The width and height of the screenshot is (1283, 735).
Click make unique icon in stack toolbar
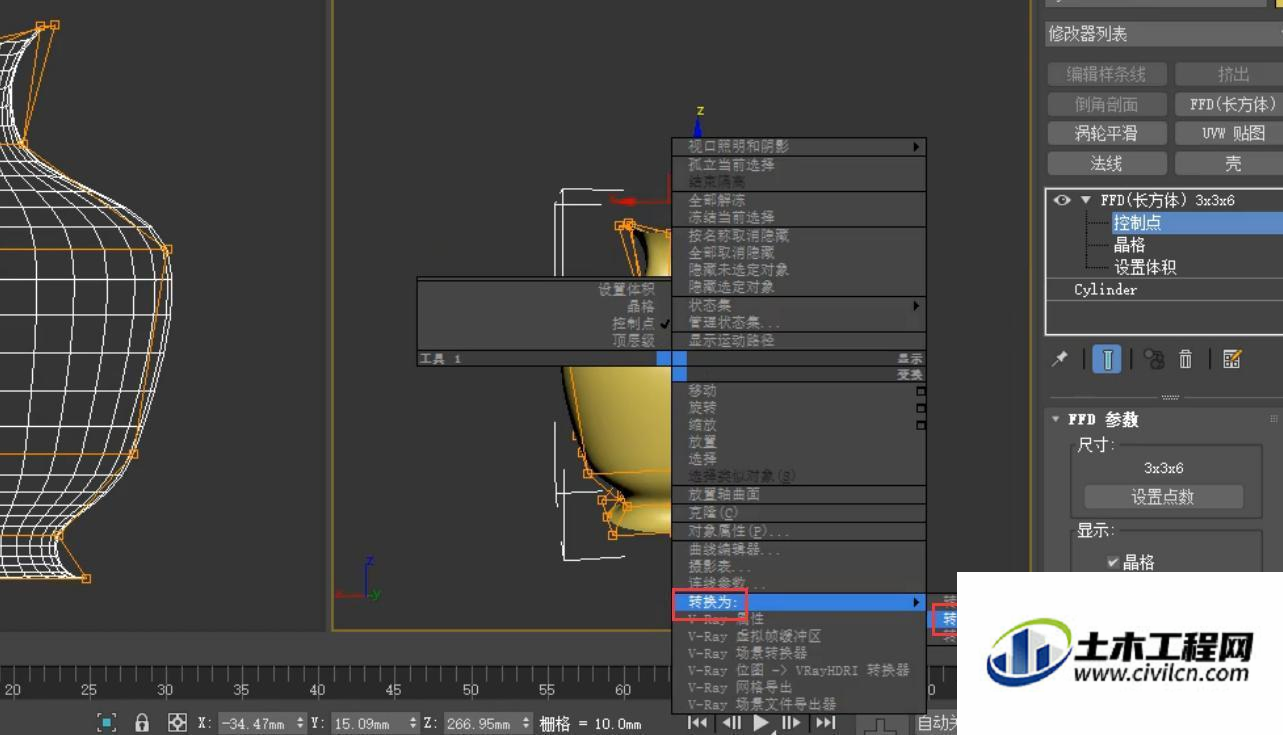pyautogui.click(x=1154, y=359)
